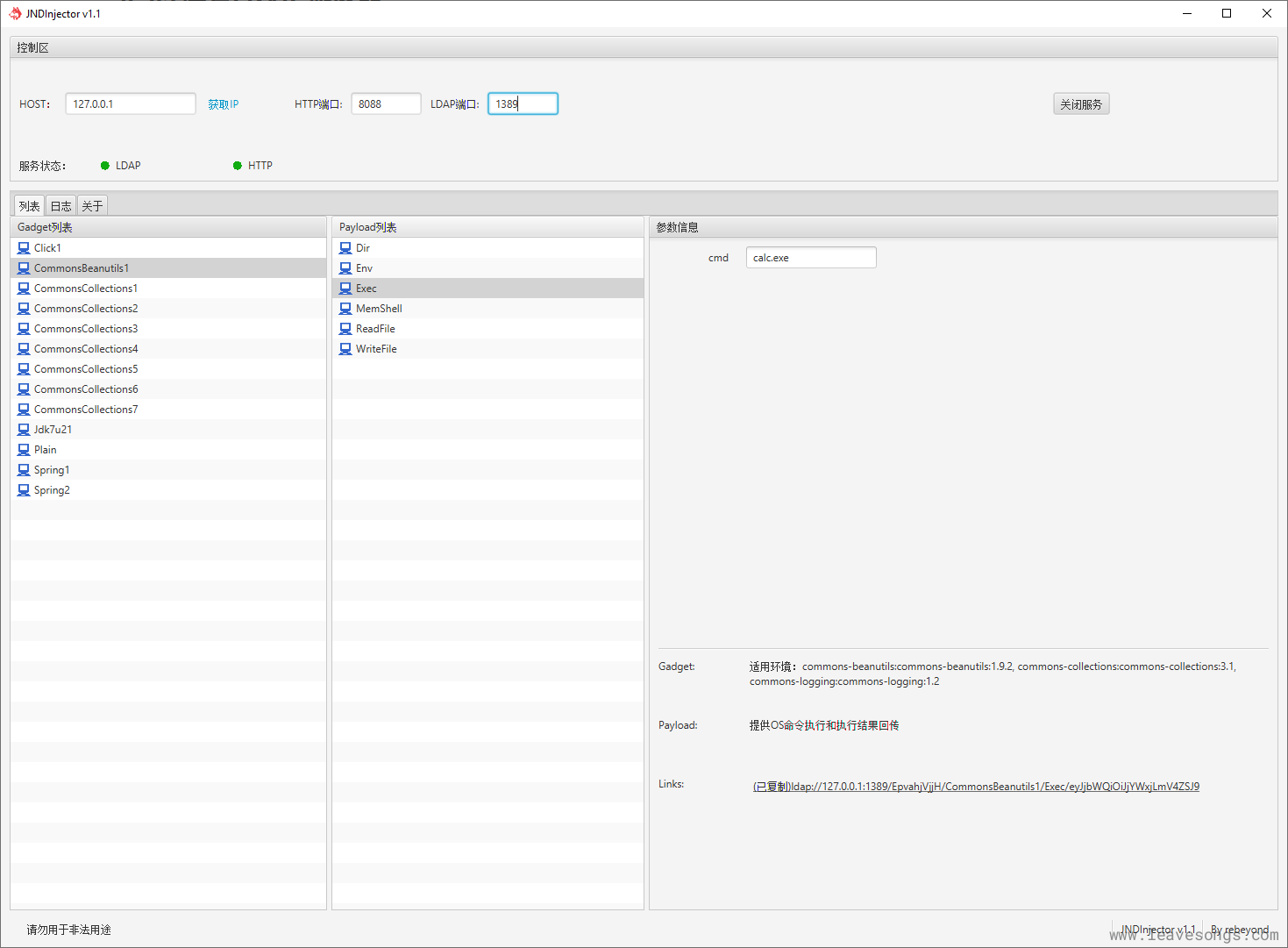This screenshot has width=1288, height=948.
Task: Click the monitor icon beside Jdk7u21
Action: [x=24, y=430]
